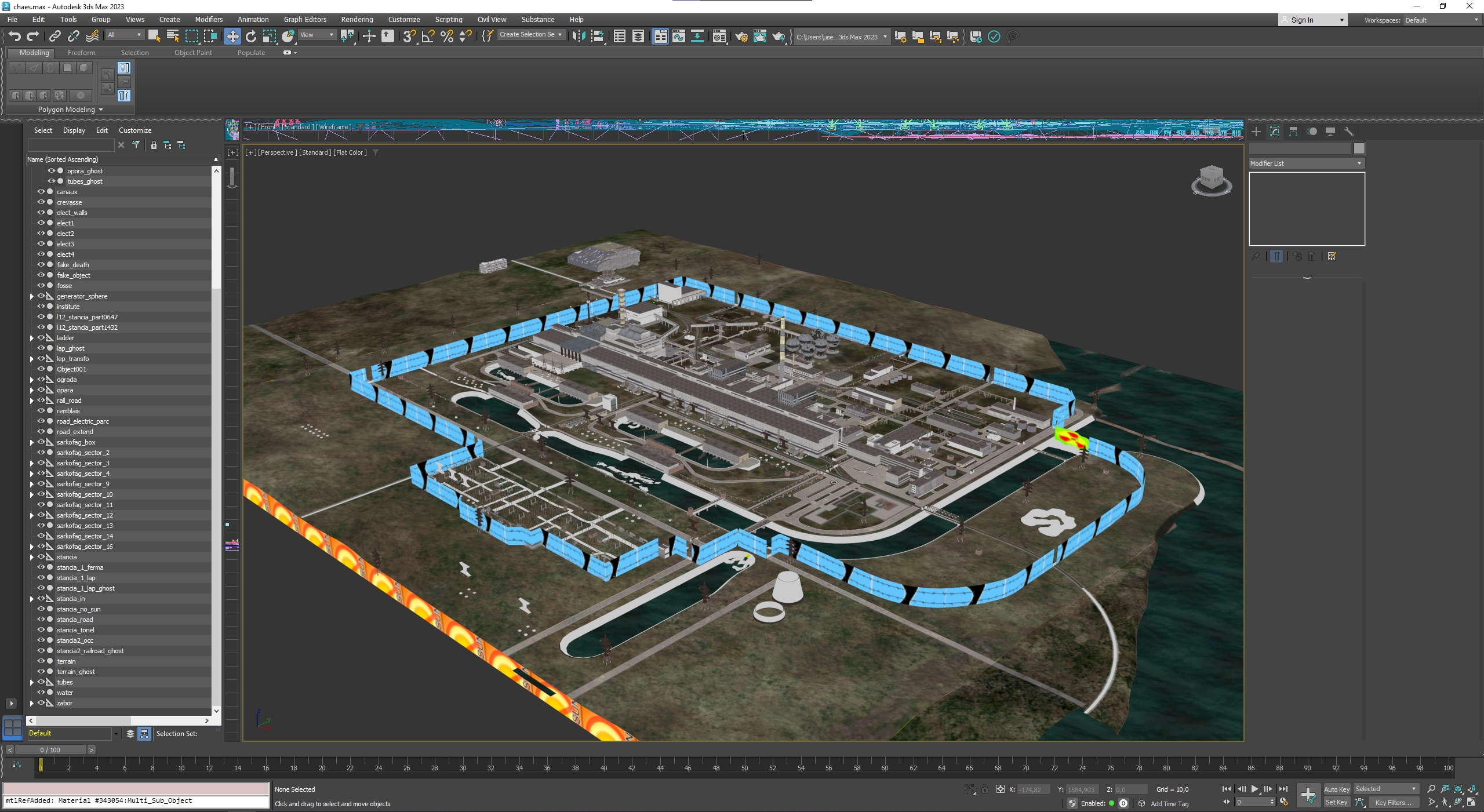This screenshot has height=812, width=1484.
Task: Hide the fake_death object with eye icon
Action: pyautogui.click(x=41, y=264)
